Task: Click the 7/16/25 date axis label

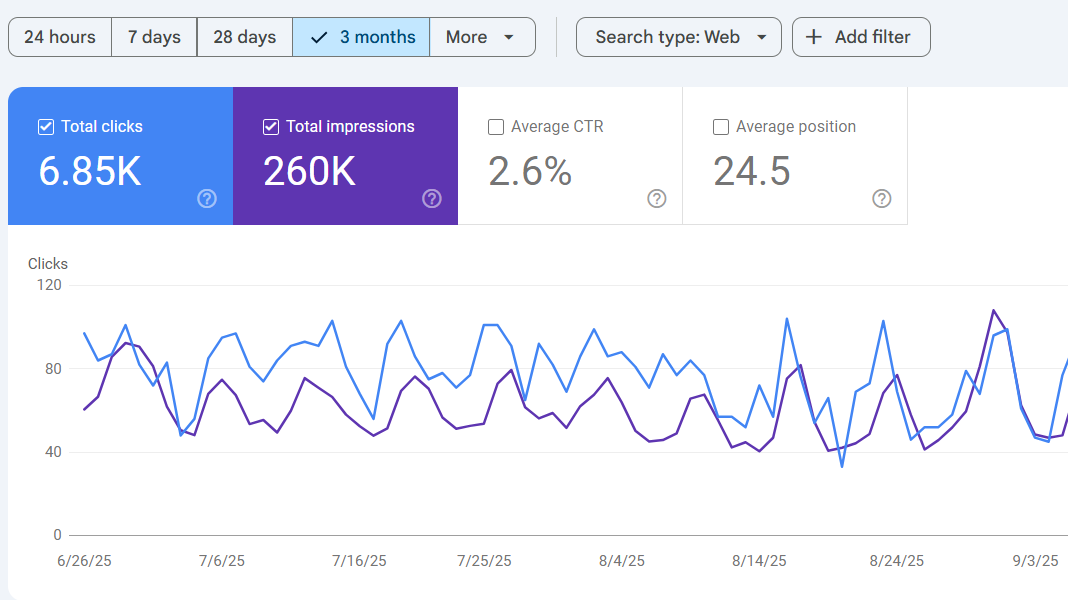Action: coord(360,561)
